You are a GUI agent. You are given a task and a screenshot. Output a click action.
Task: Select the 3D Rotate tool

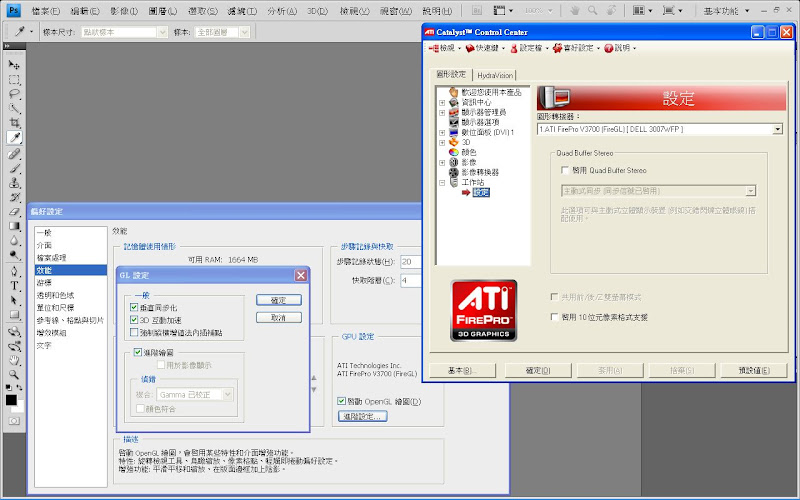point(14,331)
